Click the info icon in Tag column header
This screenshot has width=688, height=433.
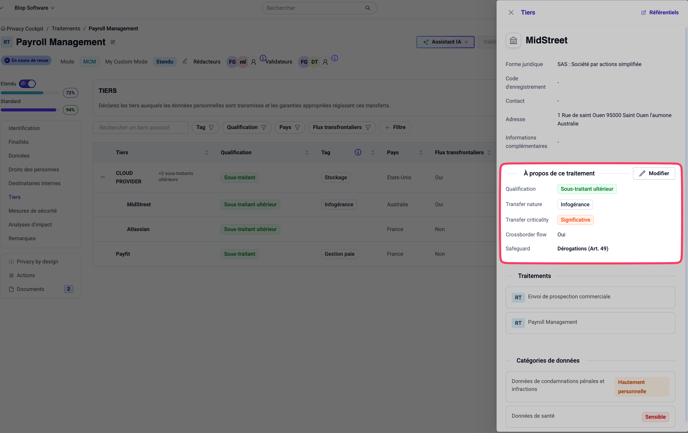pyautogui.click(x=358, y=153)
